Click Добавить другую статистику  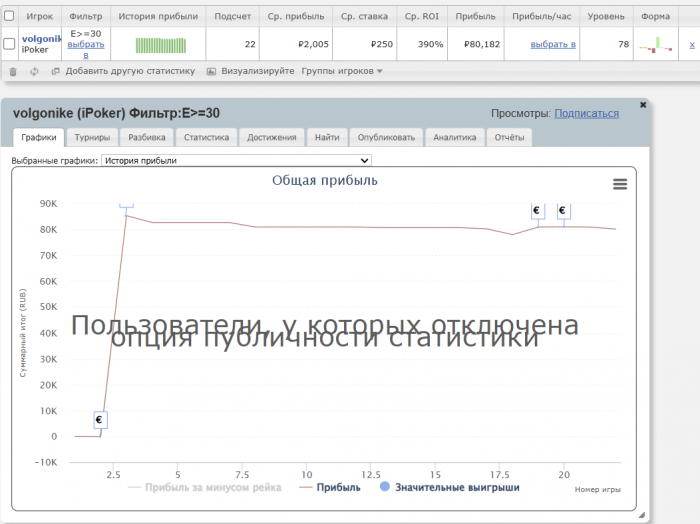[130, 71]
